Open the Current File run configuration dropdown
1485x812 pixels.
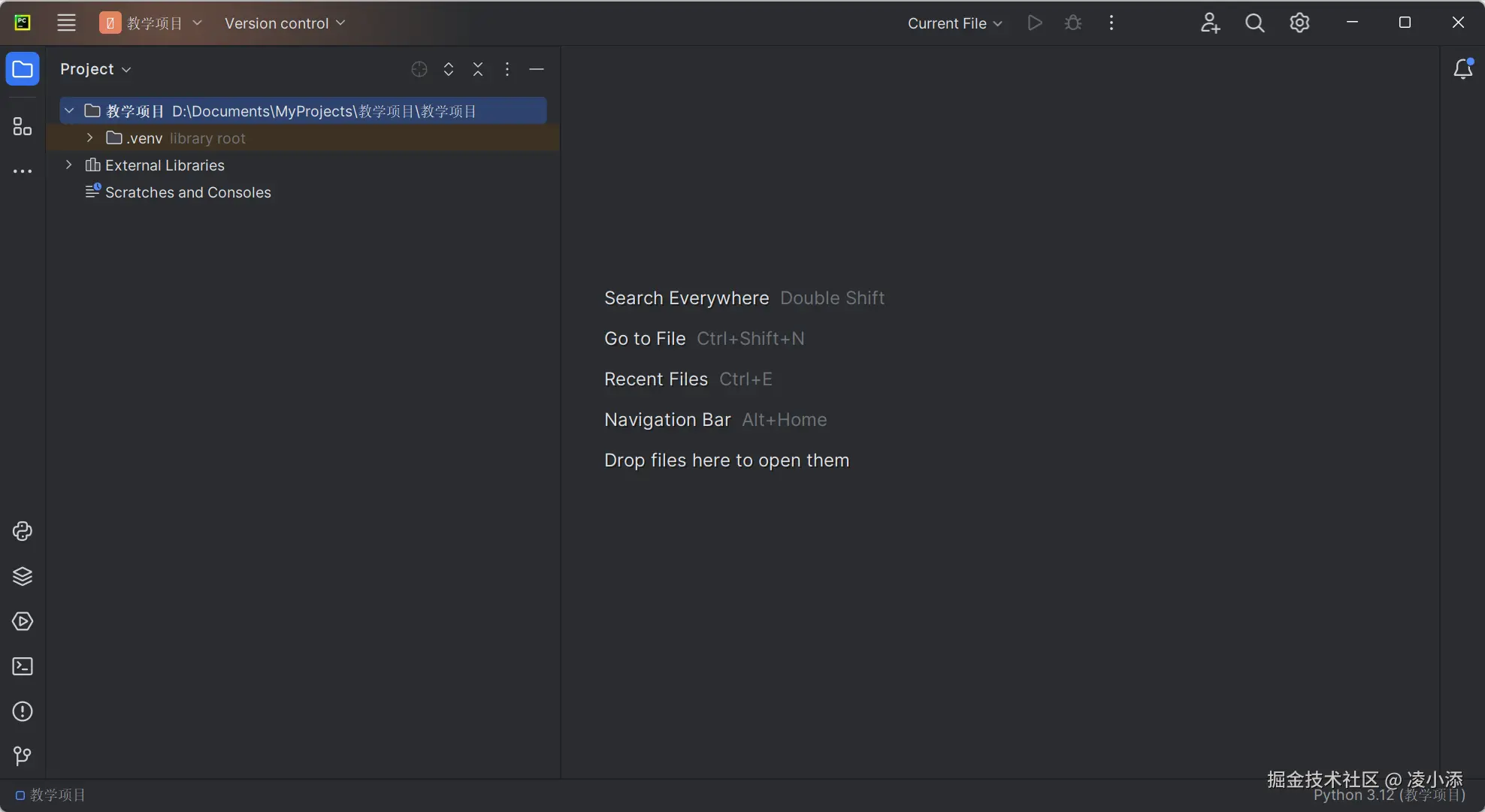tap(954, 23)
